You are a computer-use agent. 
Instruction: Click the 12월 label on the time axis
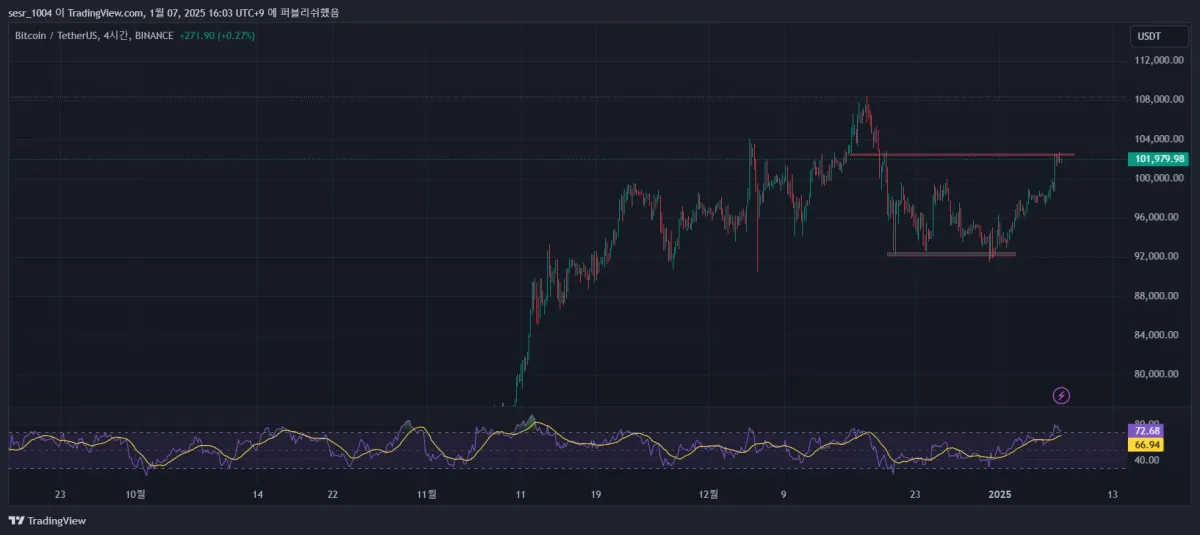pos(707,494)
